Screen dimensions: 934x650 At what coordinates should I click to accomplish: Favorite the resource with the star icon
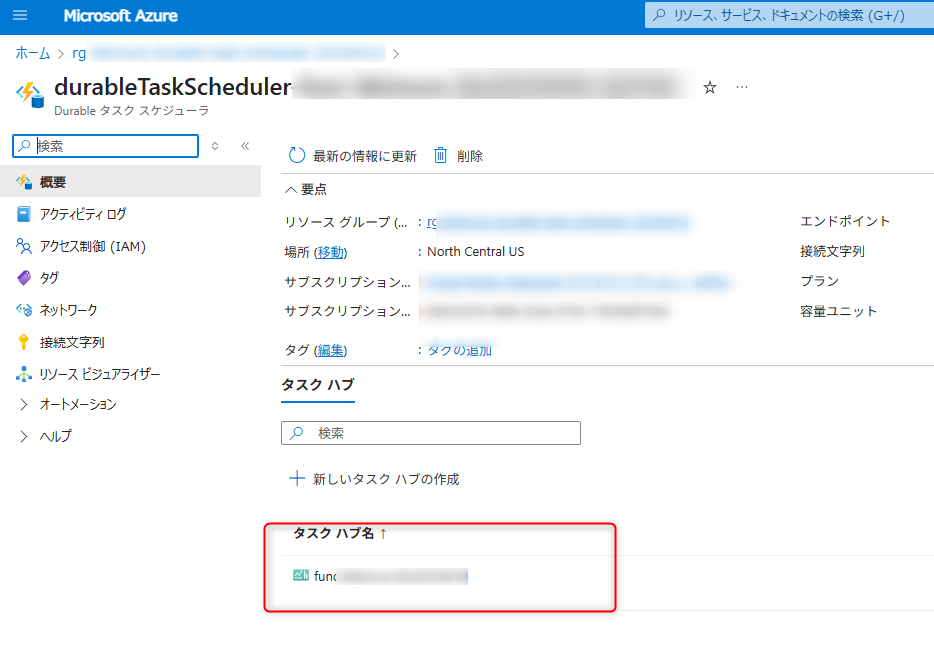709,88
